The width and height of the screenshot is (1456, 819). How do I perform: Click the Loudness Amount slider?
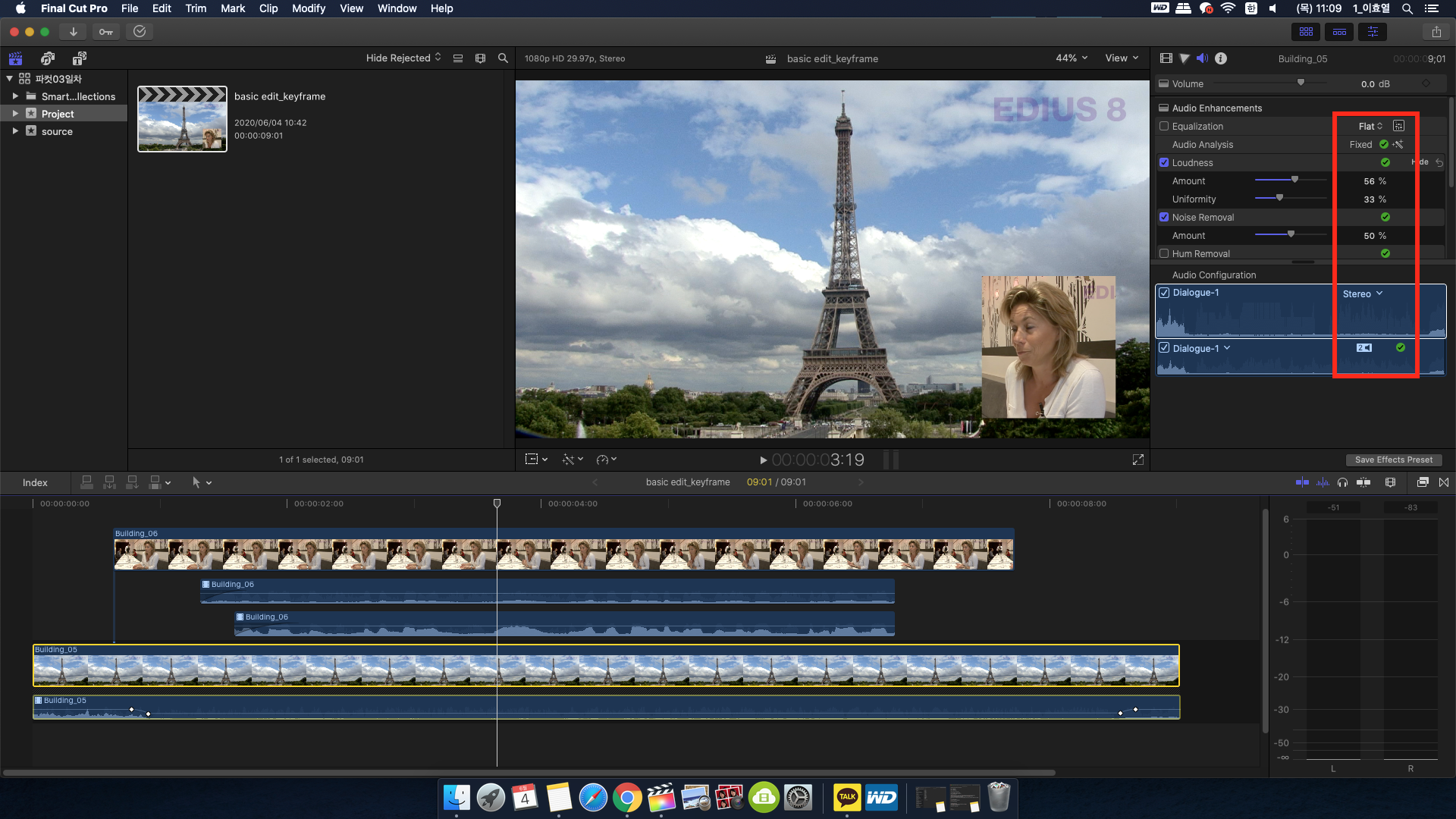pyautogui.click(x=1294, y=180)
